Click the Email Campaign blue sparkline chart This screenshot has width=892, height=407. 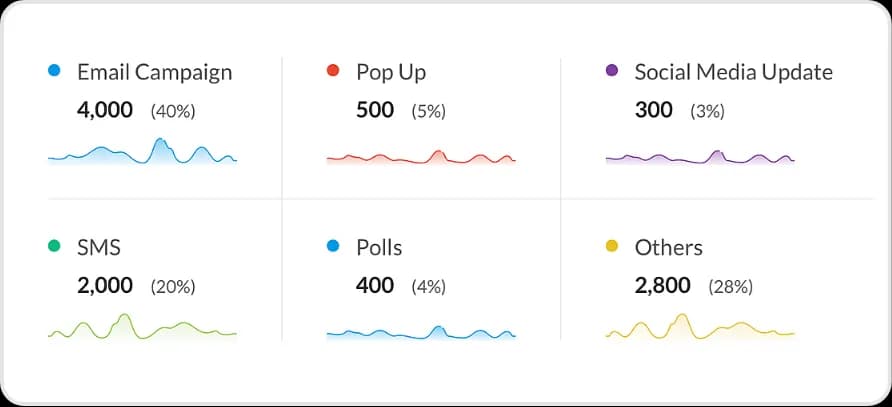pos(142,151)
